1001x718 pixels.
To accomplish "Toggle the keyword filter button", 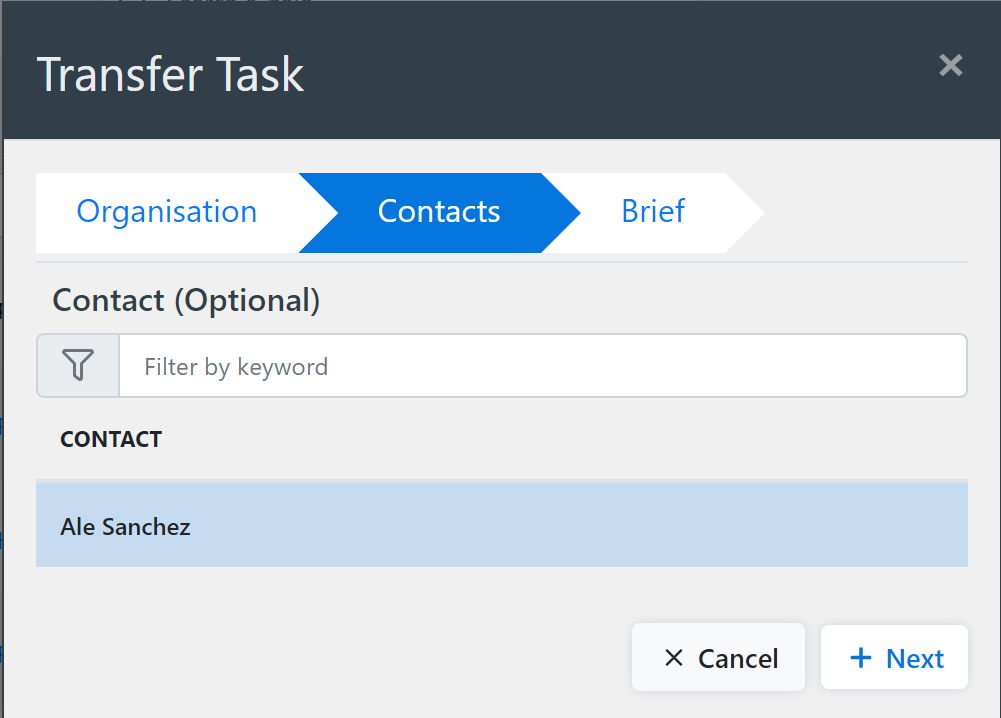I will click(x=78, y=365).
